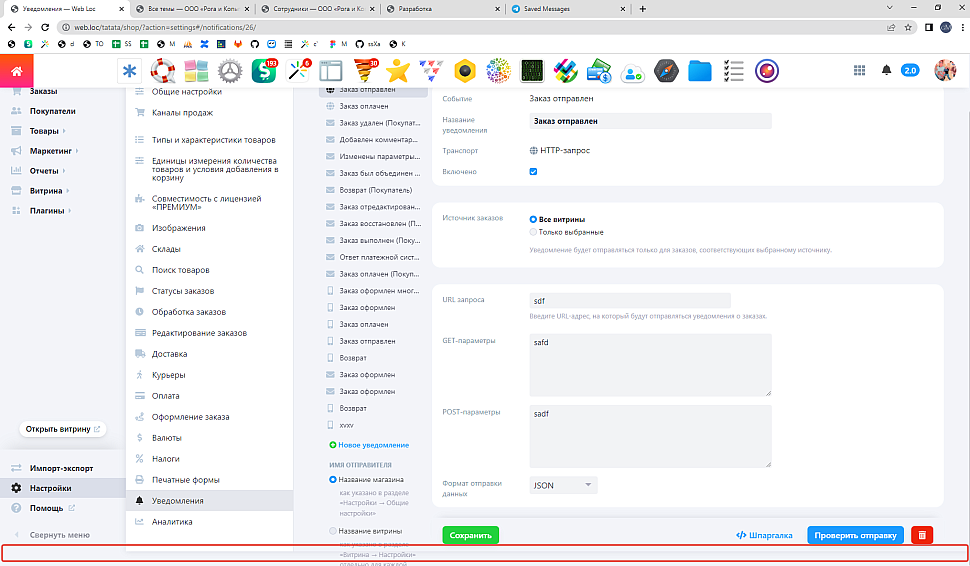The image size is (970, 566).
Task: Uncheck the Включено checkbox
Action: pos(533,172)
